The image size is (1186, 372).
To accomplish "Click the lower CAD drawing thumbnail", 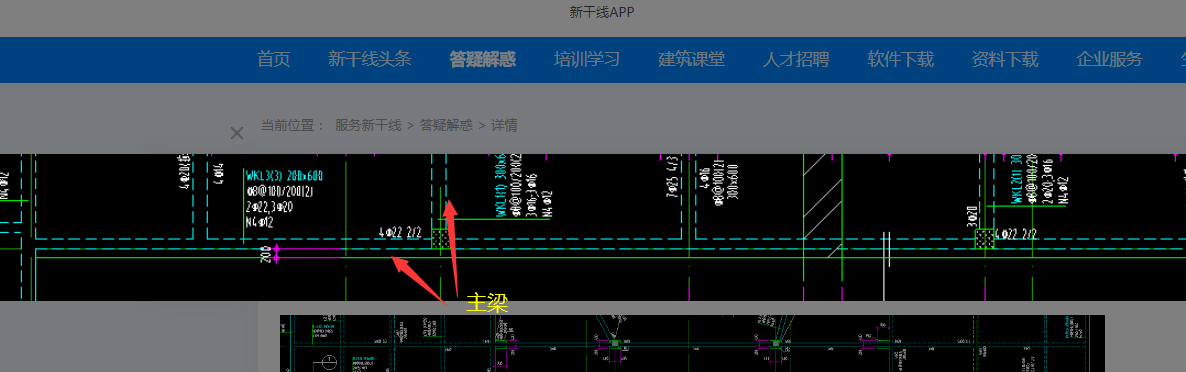I will click(692, 343).
